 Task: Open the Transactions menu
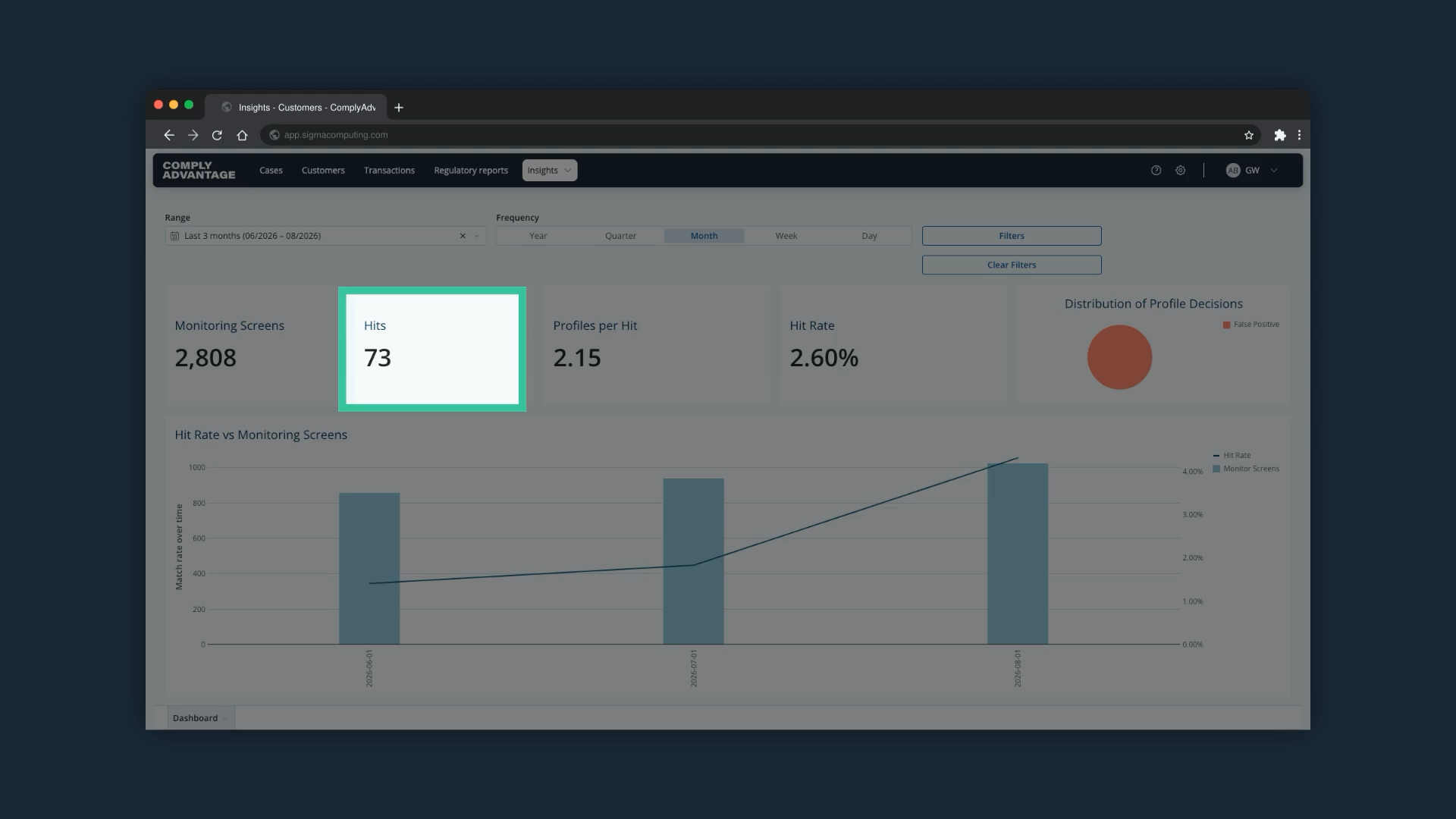tap(389, 171)
